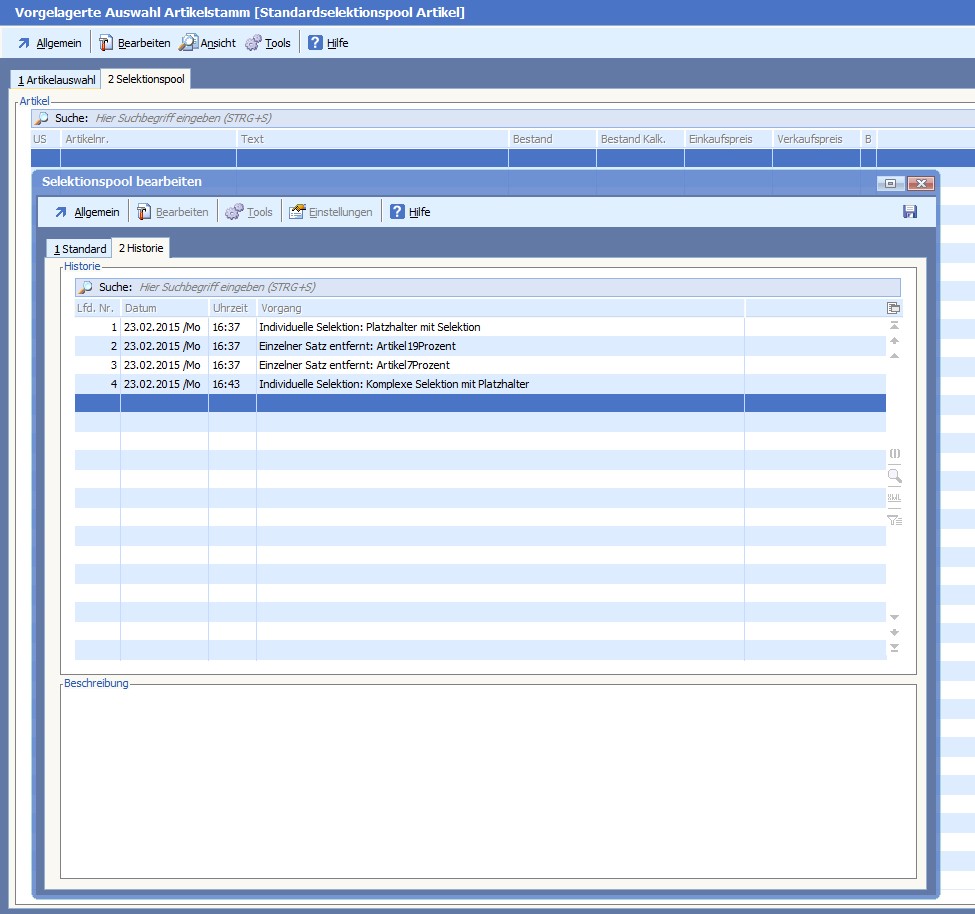Click inside the Beschreibung text area
The image size is (975, 914).
(488, 780)
